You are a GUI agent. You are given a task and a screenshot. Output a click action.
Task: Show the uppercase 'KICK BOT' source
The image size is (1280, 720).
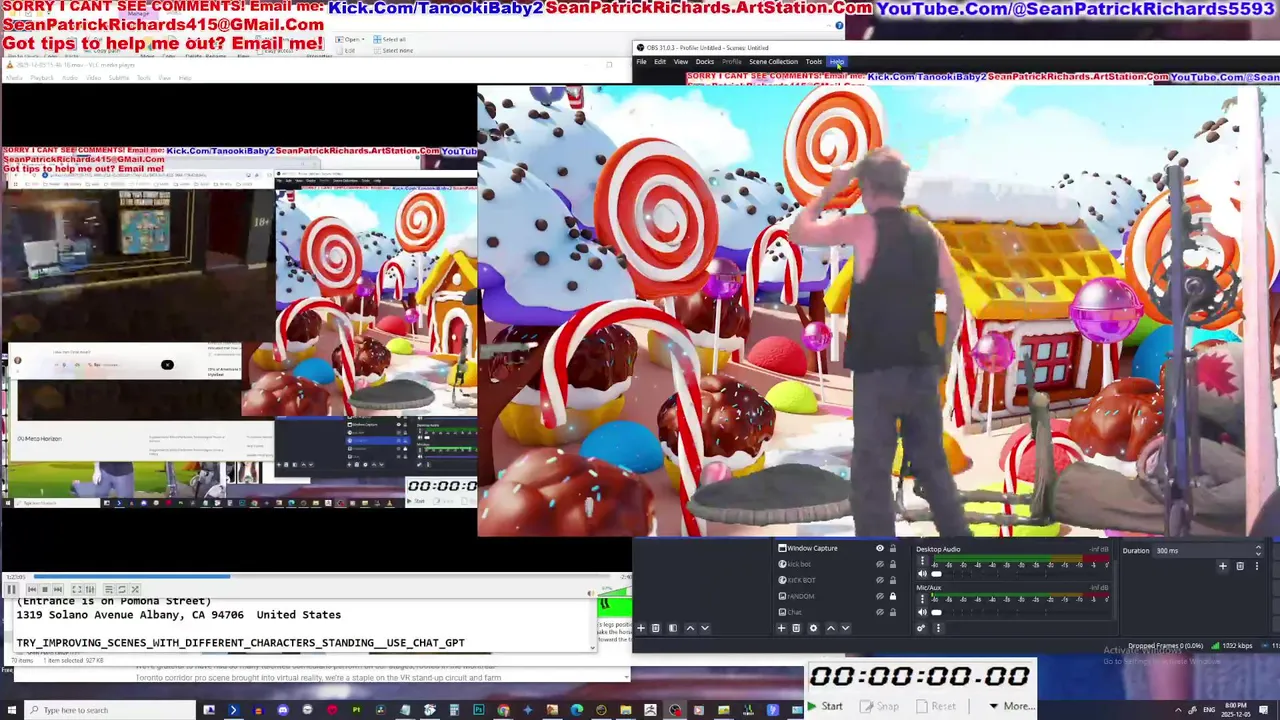pyautogui.click(x=880, y=580)
